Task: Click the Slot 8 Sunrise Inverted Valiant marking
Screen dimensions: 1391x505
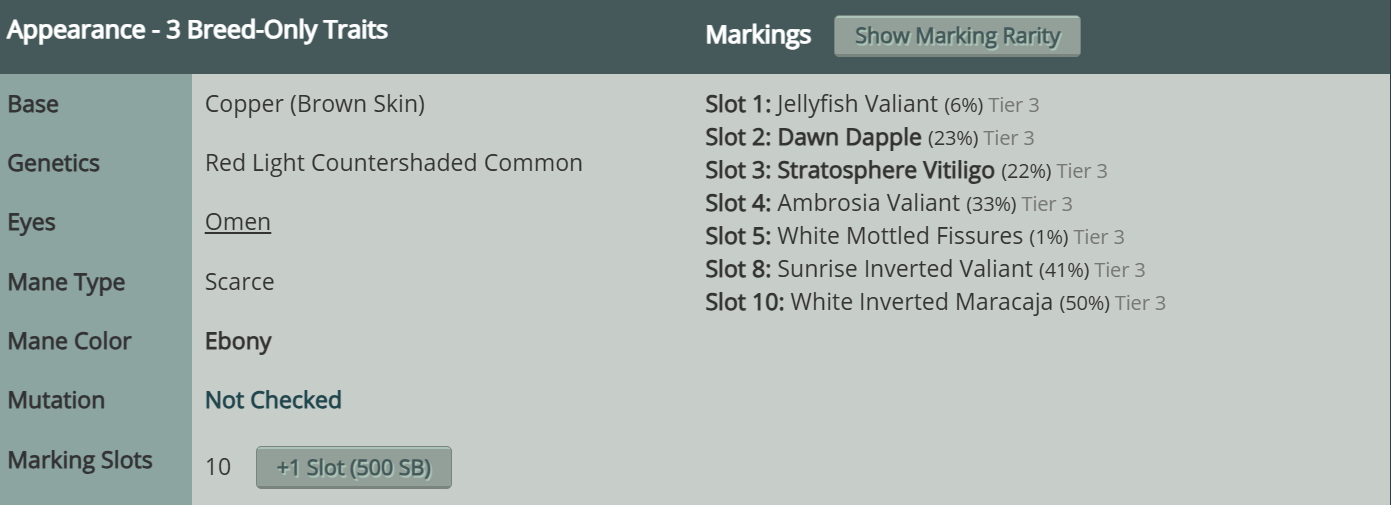Action: click(903, 269)
